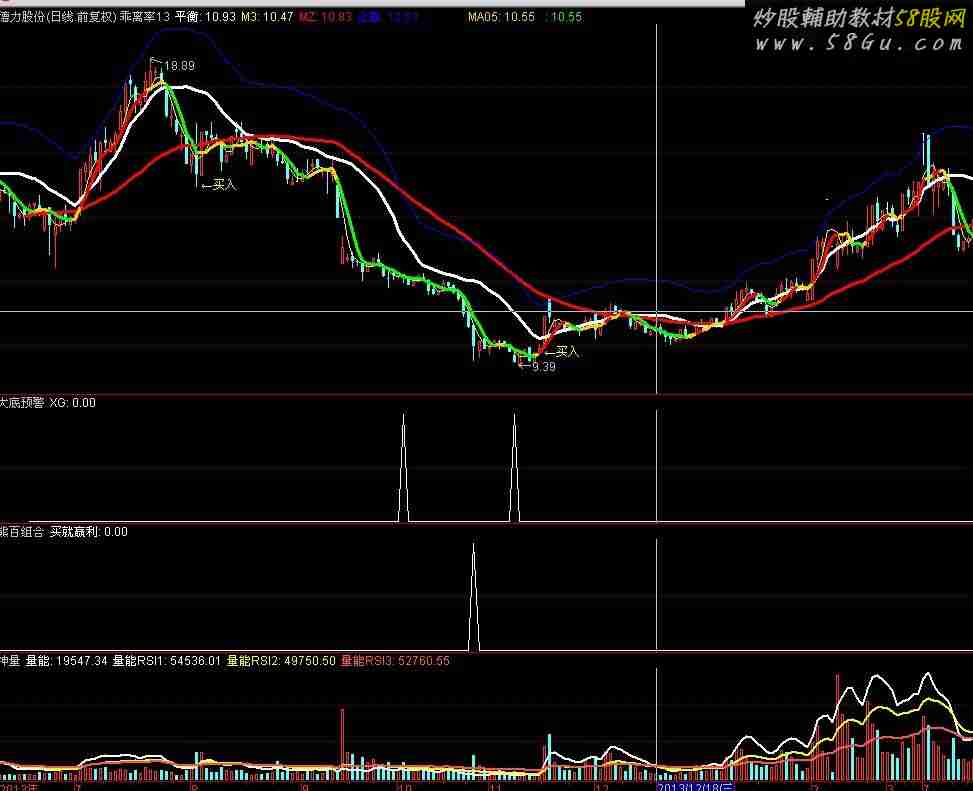Click the 买入 marker near the 18.89 peak
Image resolution: width=973 pixels, height=791 pixels.
point(218,184)
